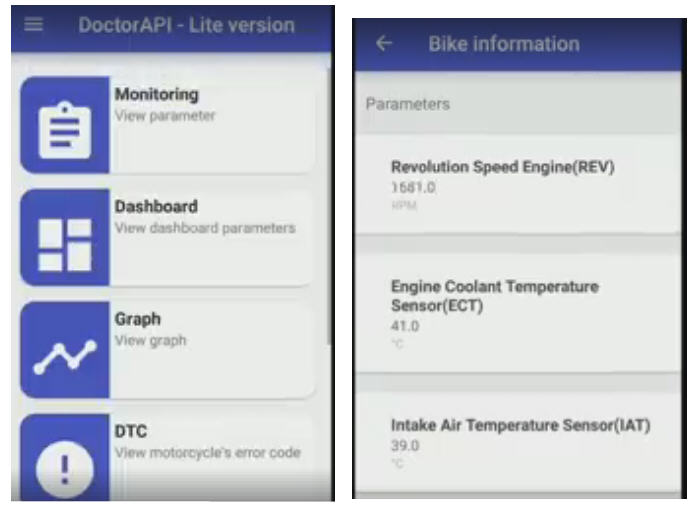Click 'View dashboard parameters' subtitle
Viewport: 696px width, 524px height.
tap(205, 228)
